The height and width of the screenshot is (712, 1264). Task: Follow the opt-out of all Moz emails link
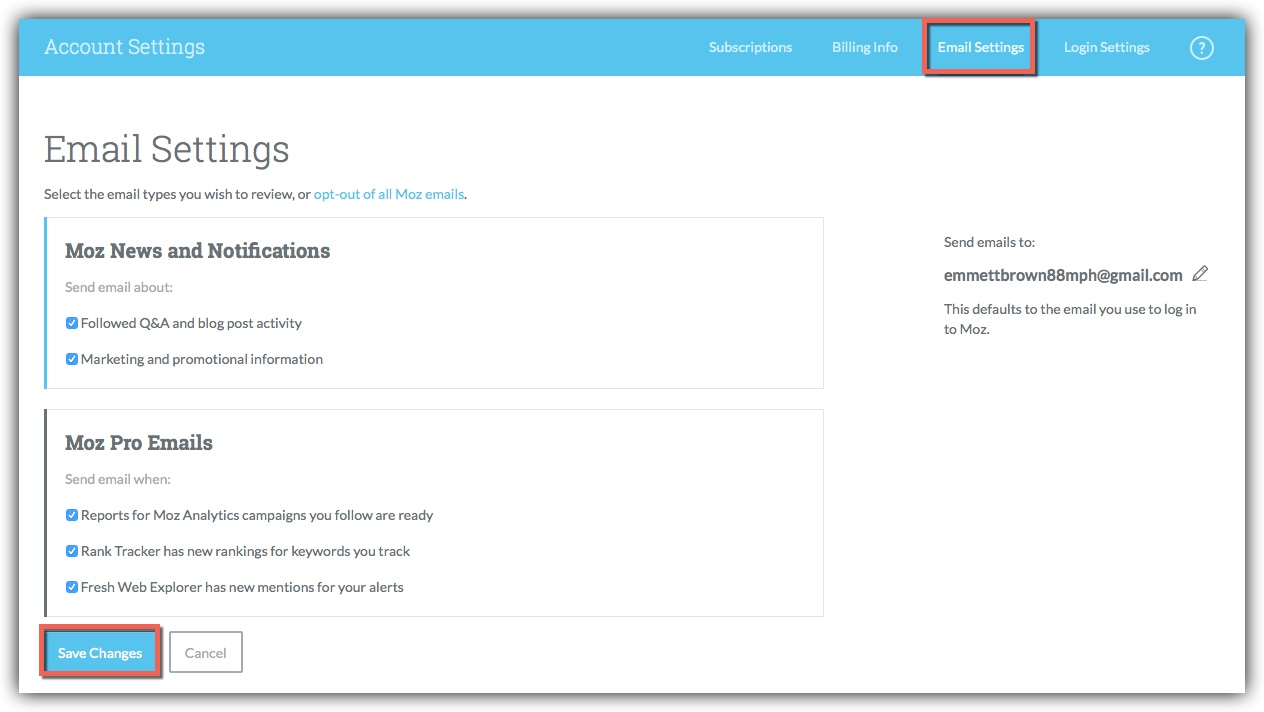389,194
